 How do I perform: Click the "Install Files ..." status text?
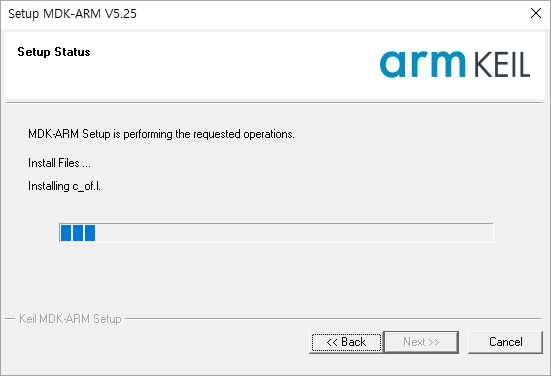[x=59, y=163]
